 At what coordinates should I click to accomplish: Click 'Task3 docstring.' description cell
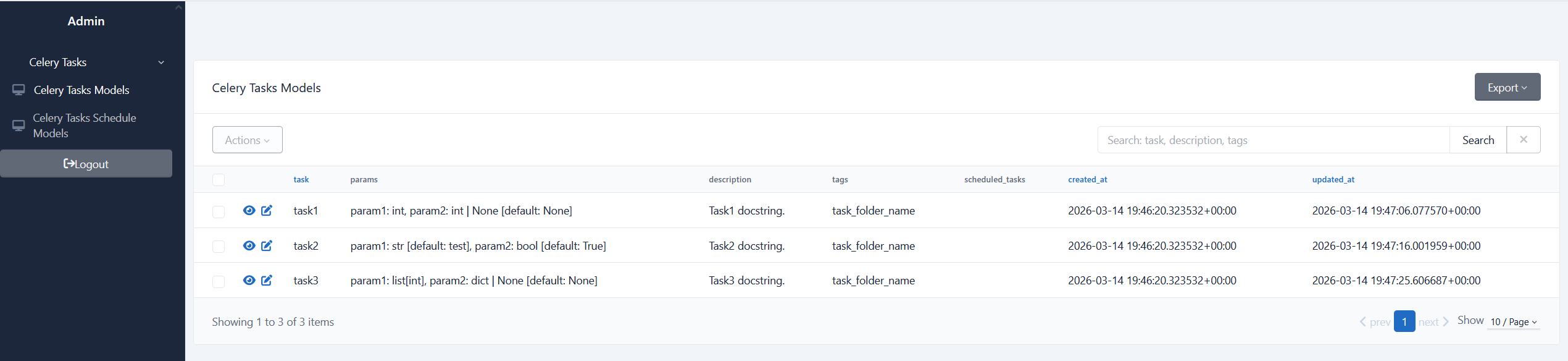tap(746, 281)
